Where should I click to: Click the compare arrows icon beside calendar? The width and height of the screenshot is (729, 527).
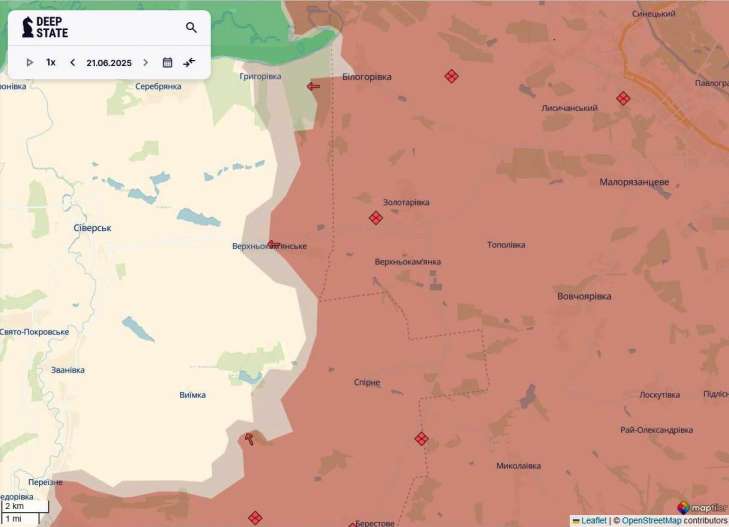(x=189, y=62)
